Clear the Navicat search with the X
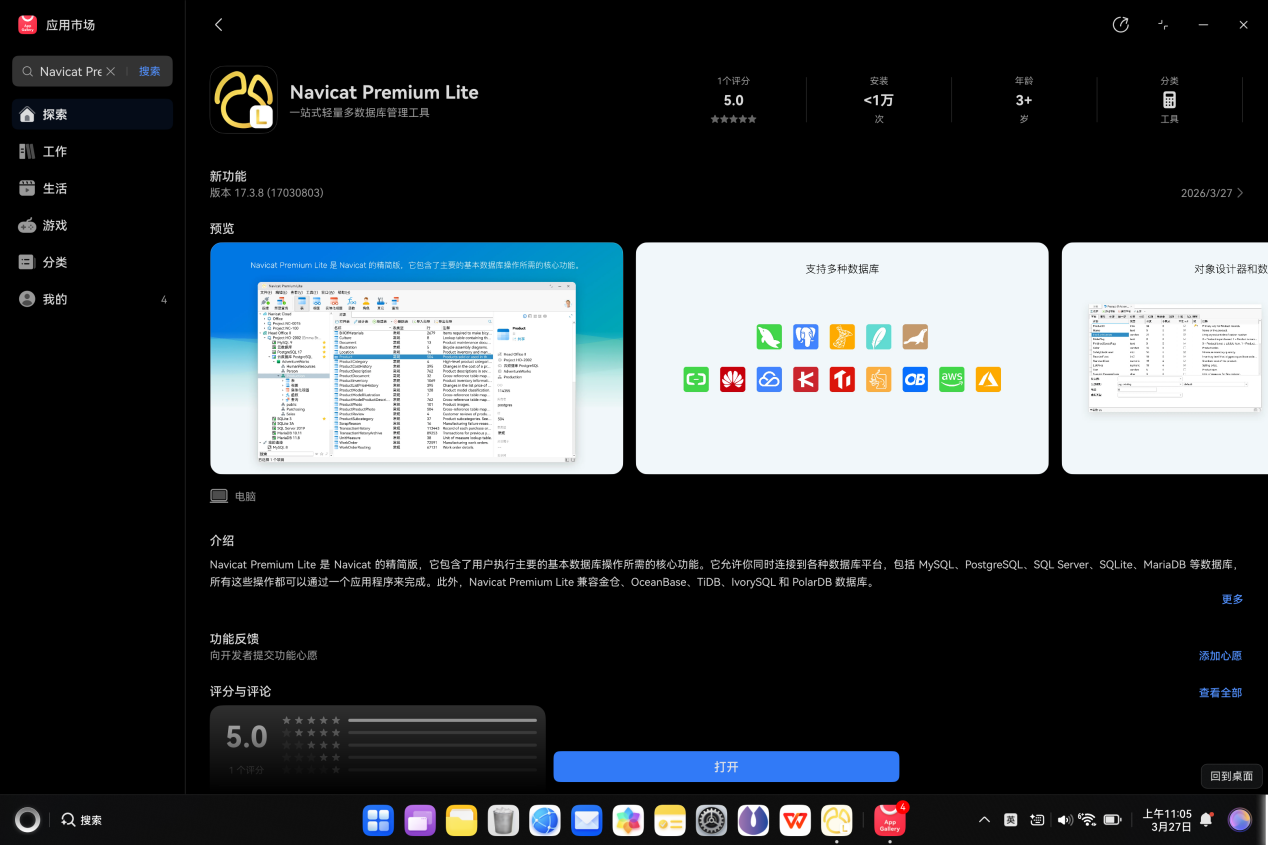Viewport: 1268px width, 845px height. pos(111,71)
